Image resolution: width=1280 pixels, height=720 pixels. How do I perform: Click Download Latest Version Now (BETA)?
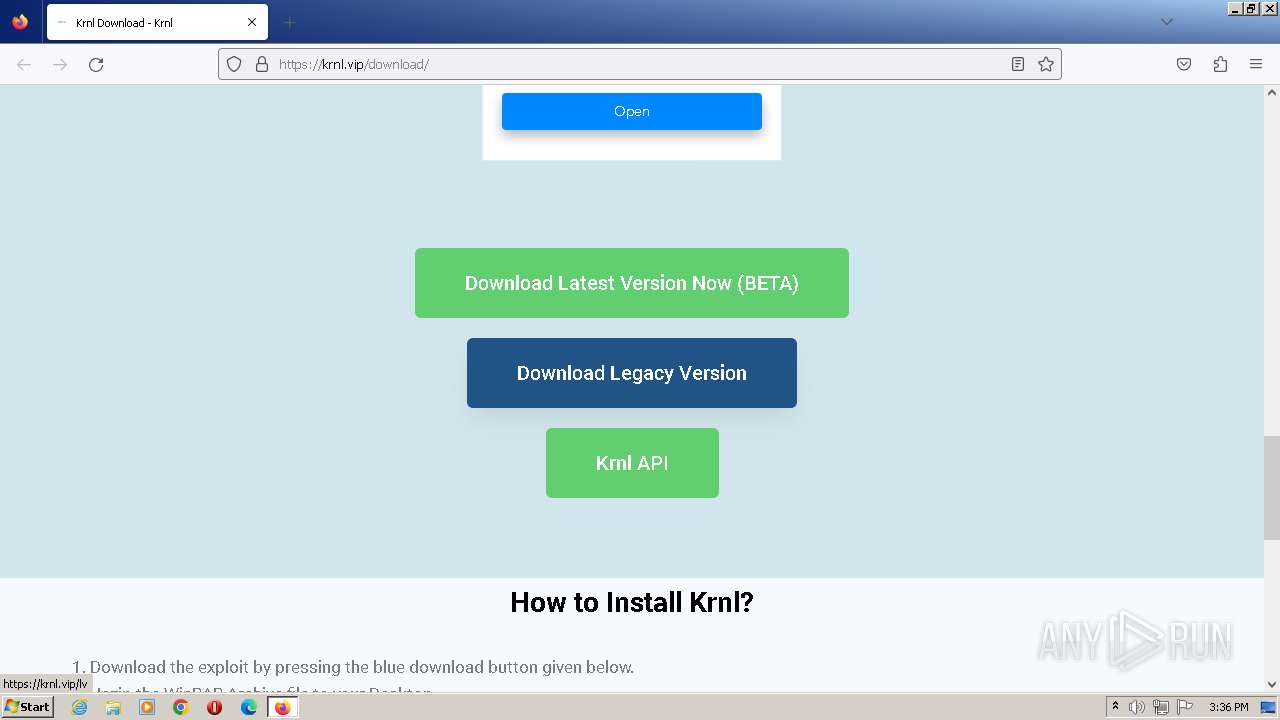[632, 283]
